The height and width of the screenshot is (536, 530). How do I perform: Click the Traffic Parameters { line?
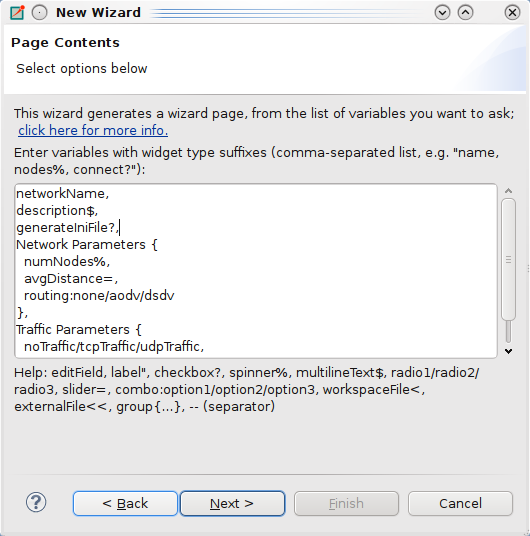pyautogui.click(x=79, y=330)
